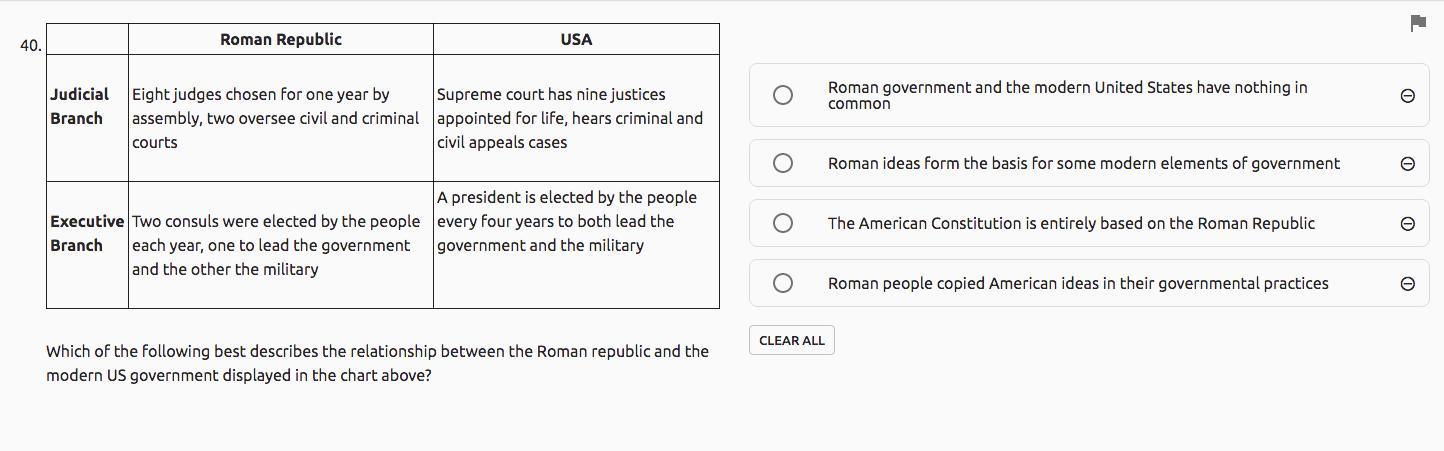Mark radio for 'Roman people copied American ideas'
Screen dimensions: 1444x451
pos(783,283)
